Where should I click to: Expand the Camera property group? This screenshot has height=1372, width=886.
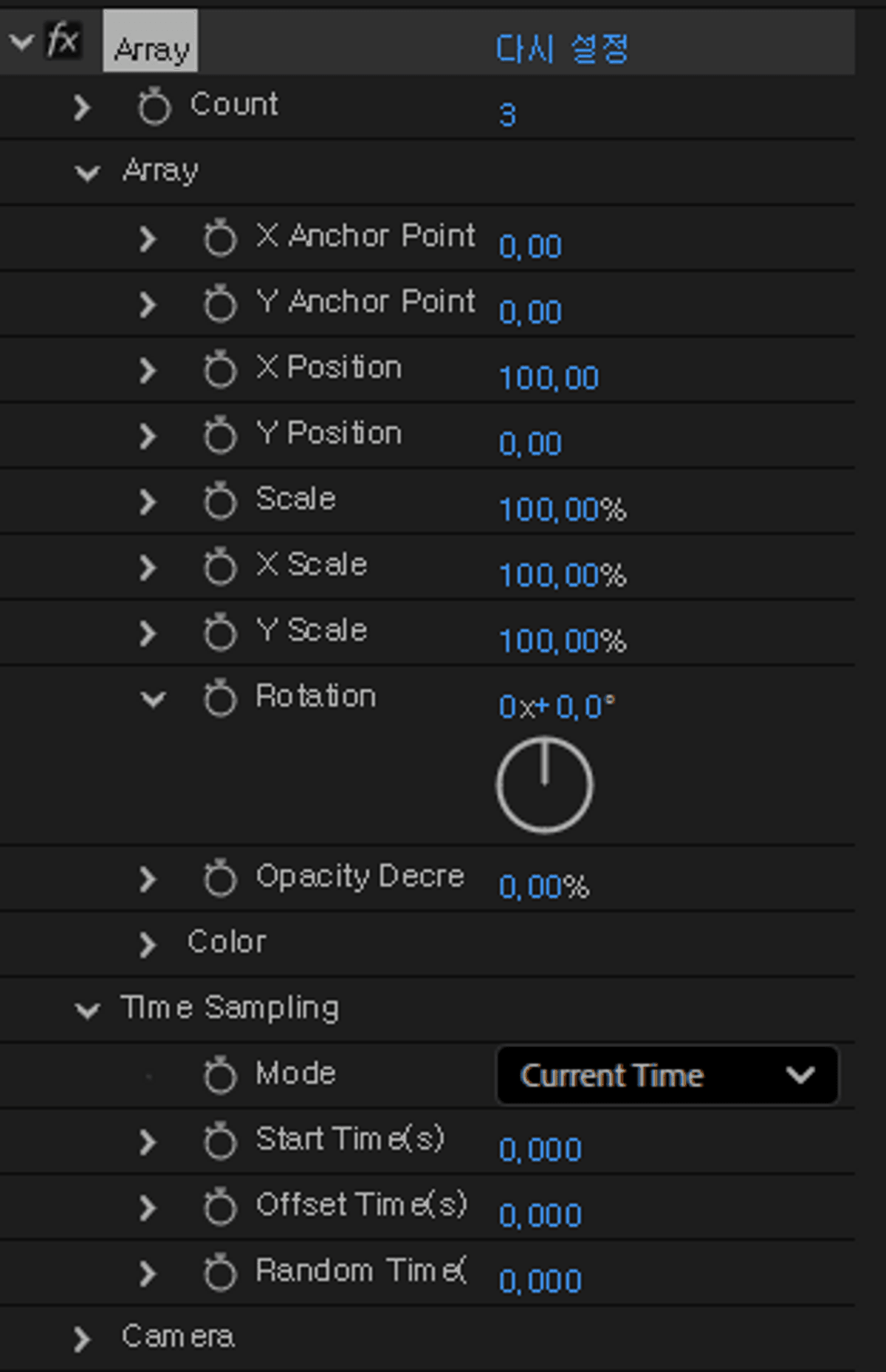point(82,1338)
